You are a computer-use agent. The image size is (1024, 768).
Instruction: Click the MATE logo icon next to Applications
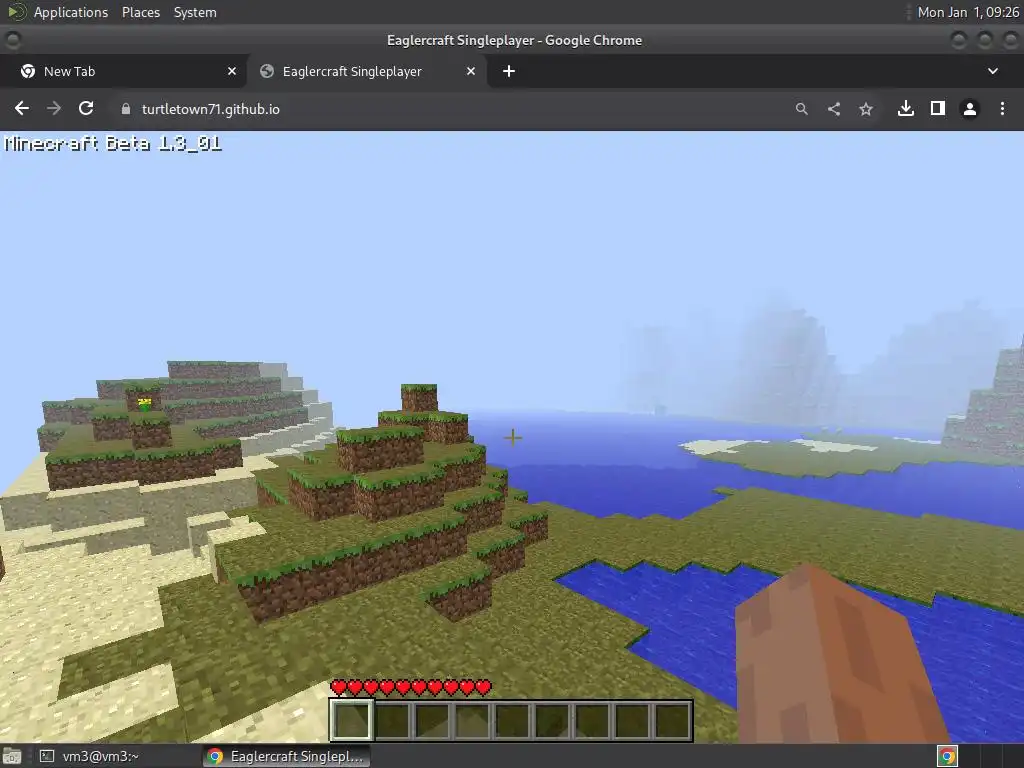pyautogui.click(x=16, y=12)
